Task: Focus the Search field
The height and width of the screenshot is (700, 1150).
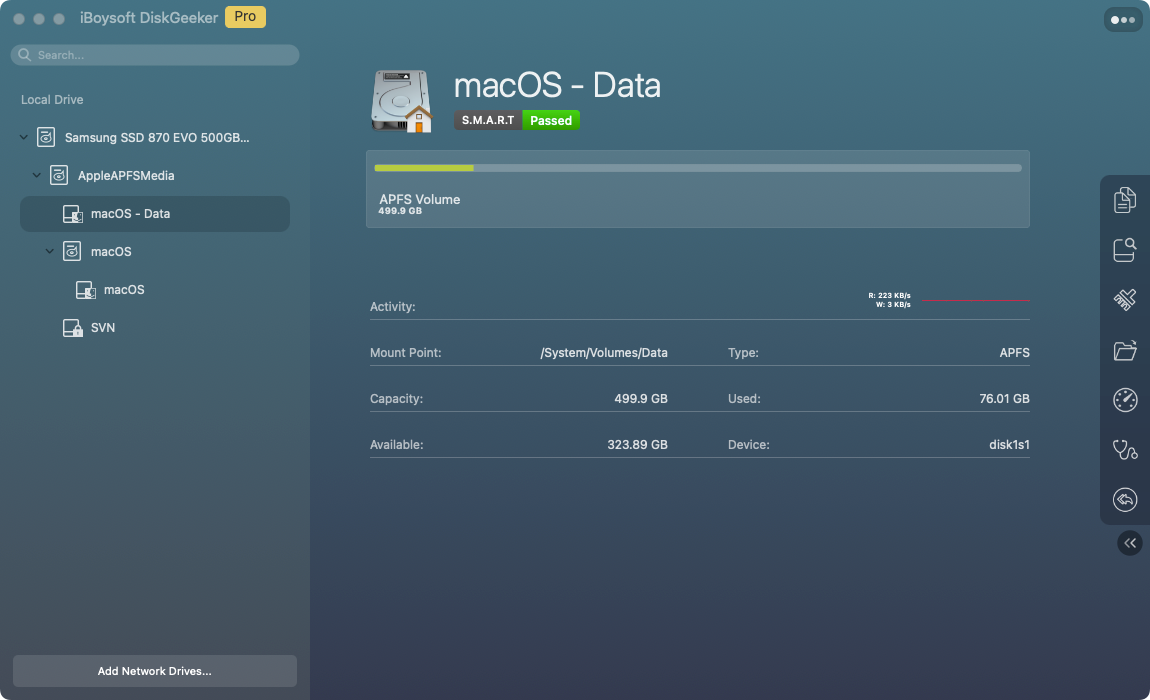Action: point(155,55)
